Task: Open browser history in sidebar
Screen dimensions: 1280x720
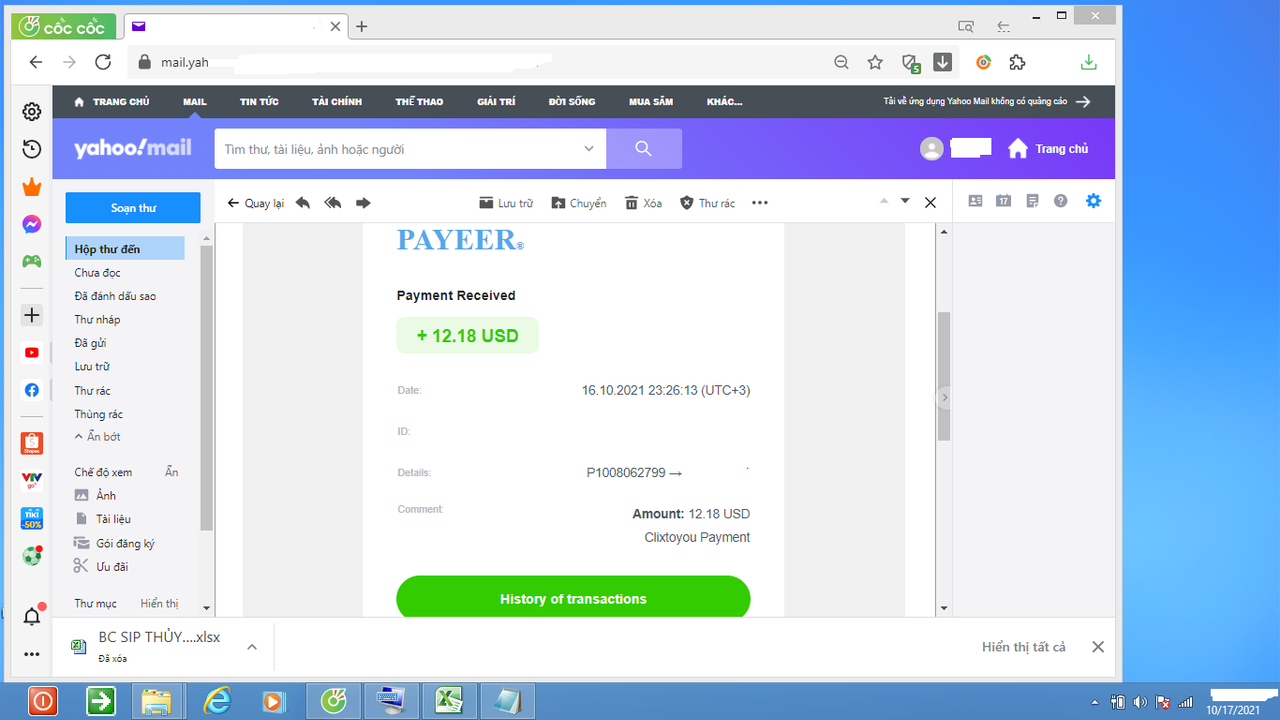Action: 32,149
